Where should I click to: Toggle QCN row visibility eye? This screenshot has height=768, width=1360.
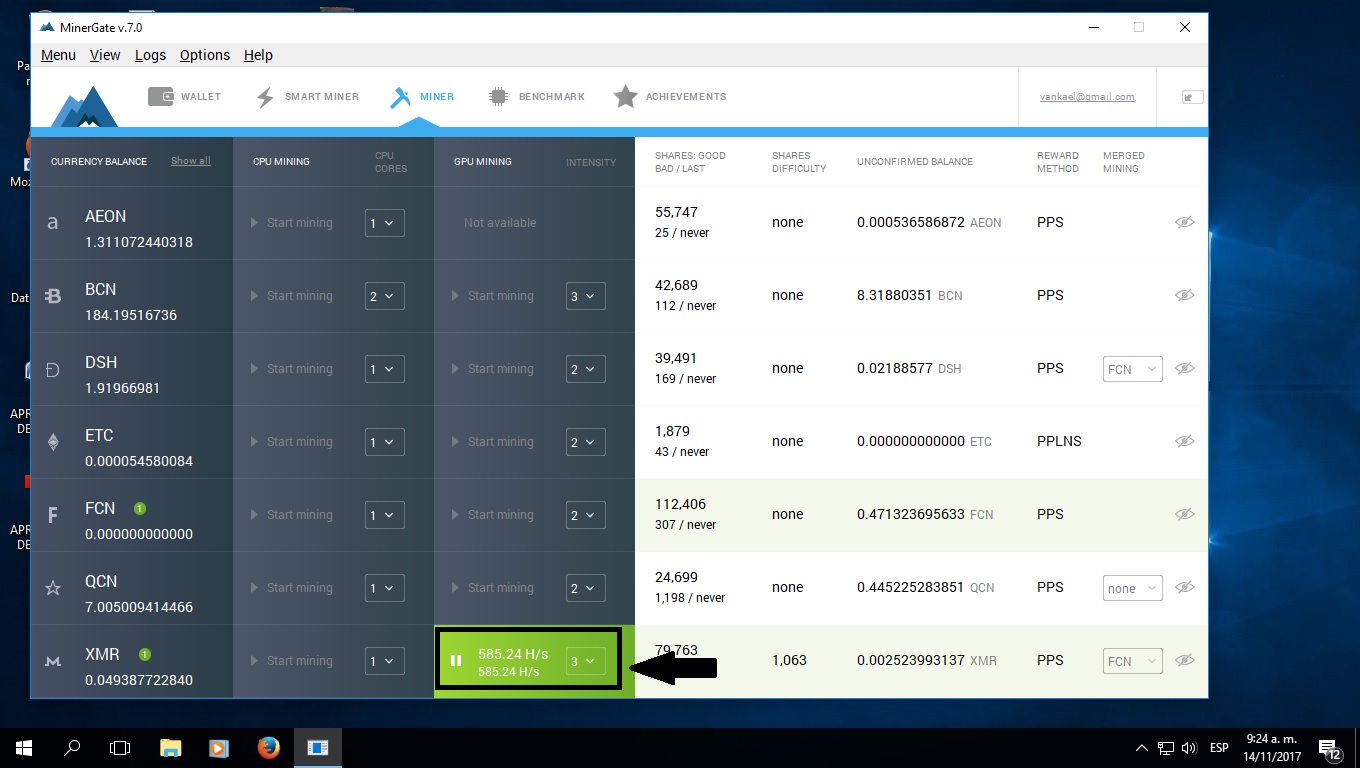(1185, 587)
